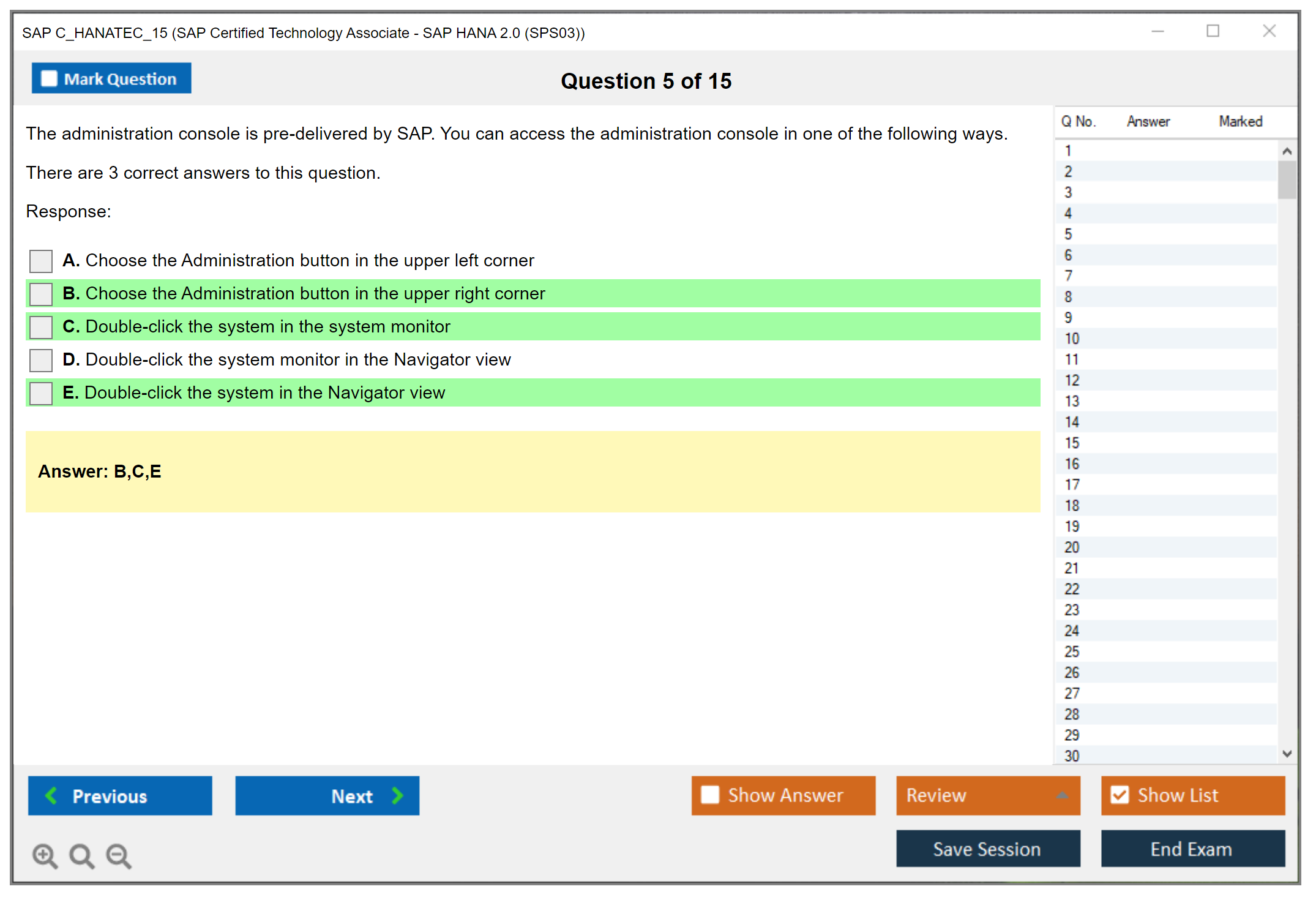This screenshot has width=1316, height=900.
Task: Toggle the Show Answer checkbox
Action: tap(710, 795)
